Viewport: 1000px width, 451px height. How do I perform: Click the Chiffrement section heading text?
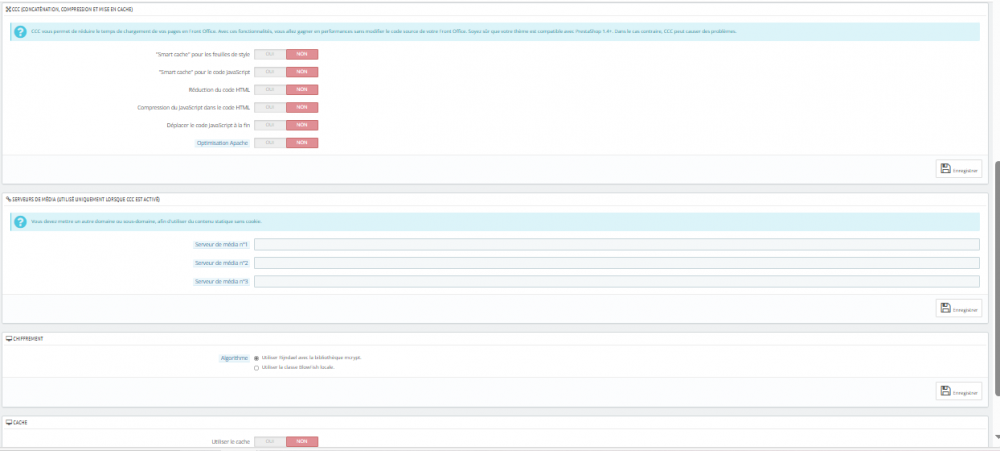tap(26, 338)
